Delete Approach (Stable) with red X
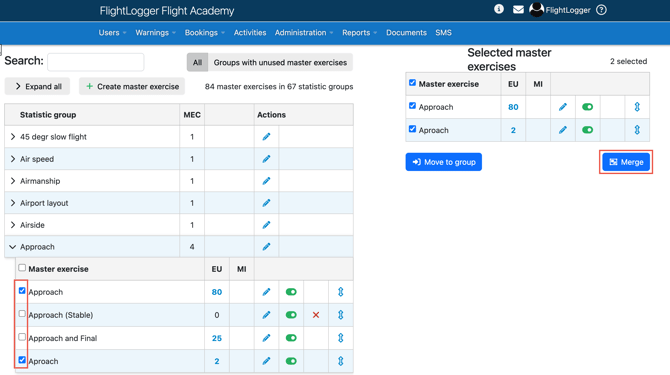 coord(316,315)
